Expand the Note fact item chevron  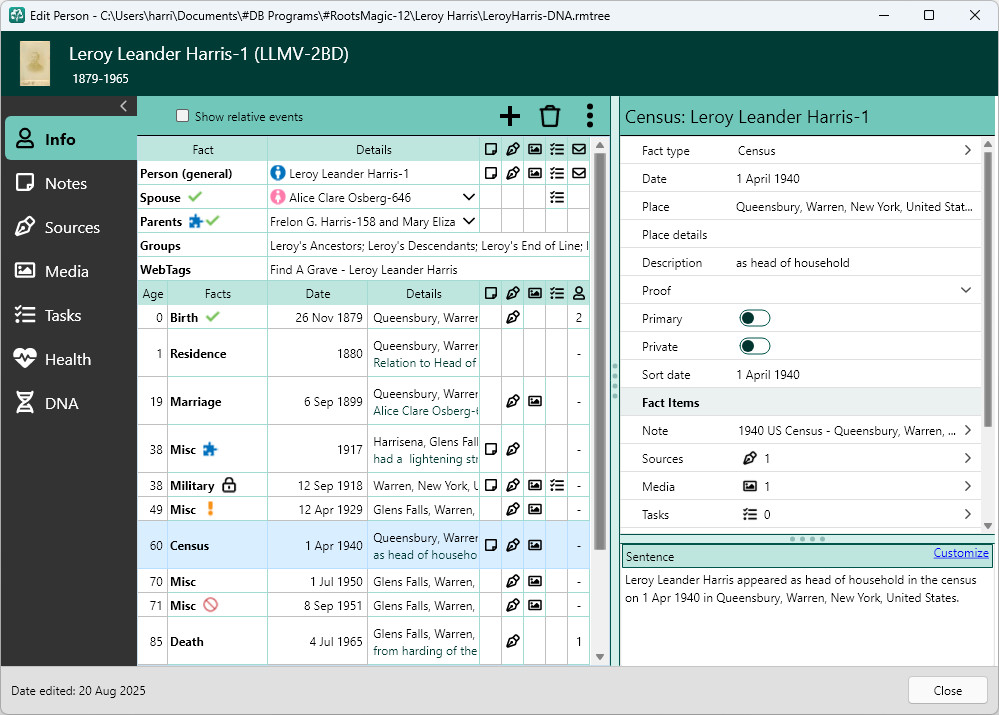click(968, 430)
